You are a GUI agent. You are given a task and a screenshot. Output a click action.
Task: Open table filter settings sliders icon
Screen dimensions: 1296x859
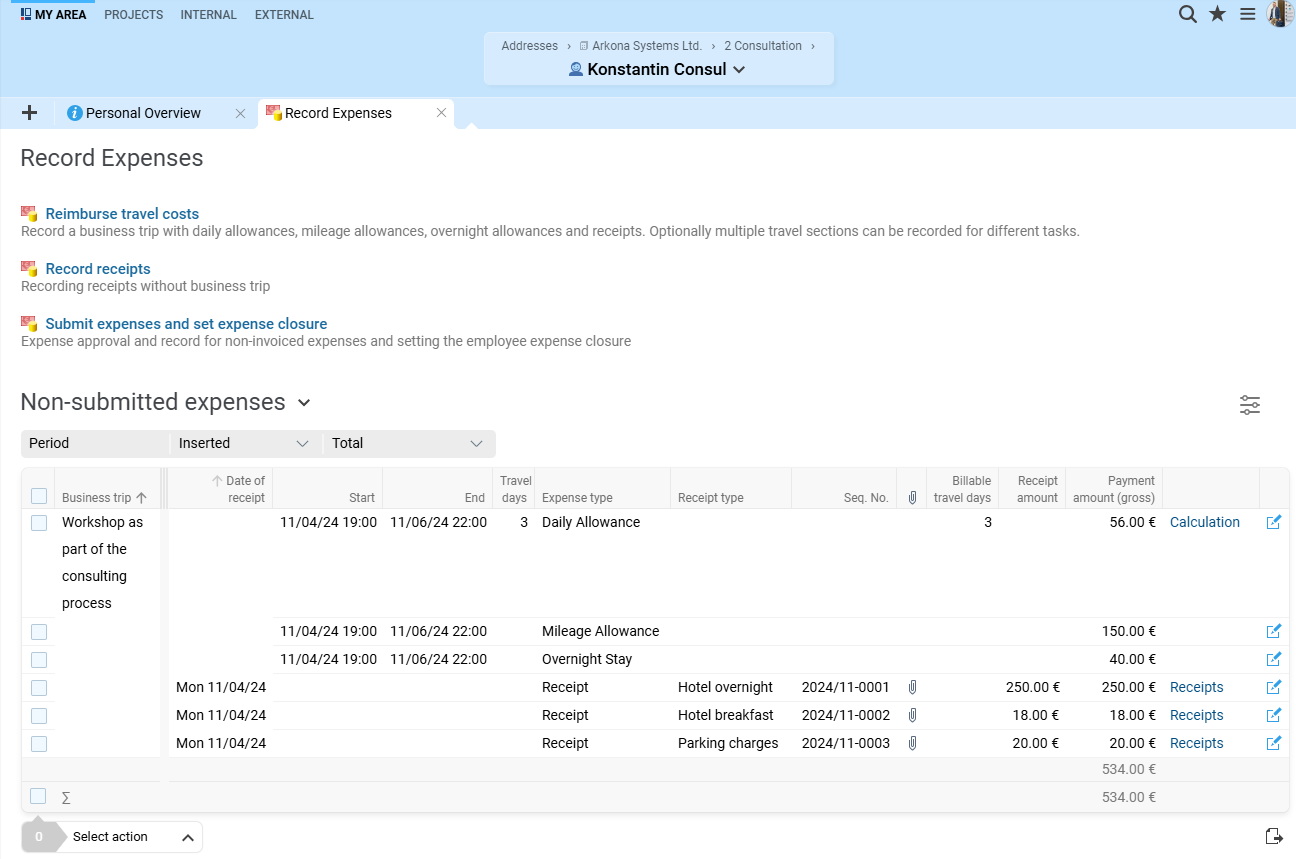(x=1250, y=404)
